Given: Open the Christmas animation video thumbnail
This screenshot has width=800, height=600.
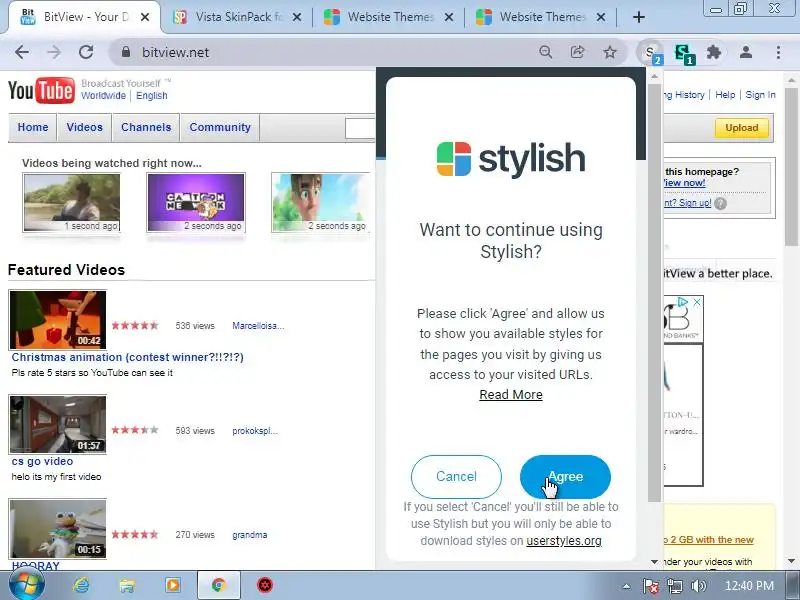Looking at the screenshot, I should (x=58, y=319).
